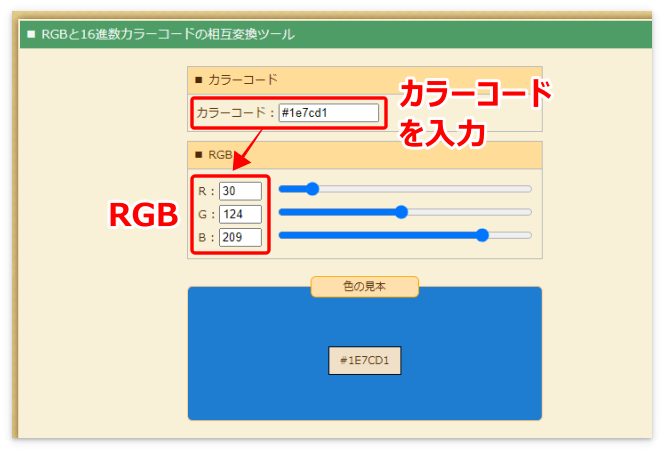The width and height of the screenshot is (664, 451).
Task: Click the R slider handle
Action: (313, 189)
